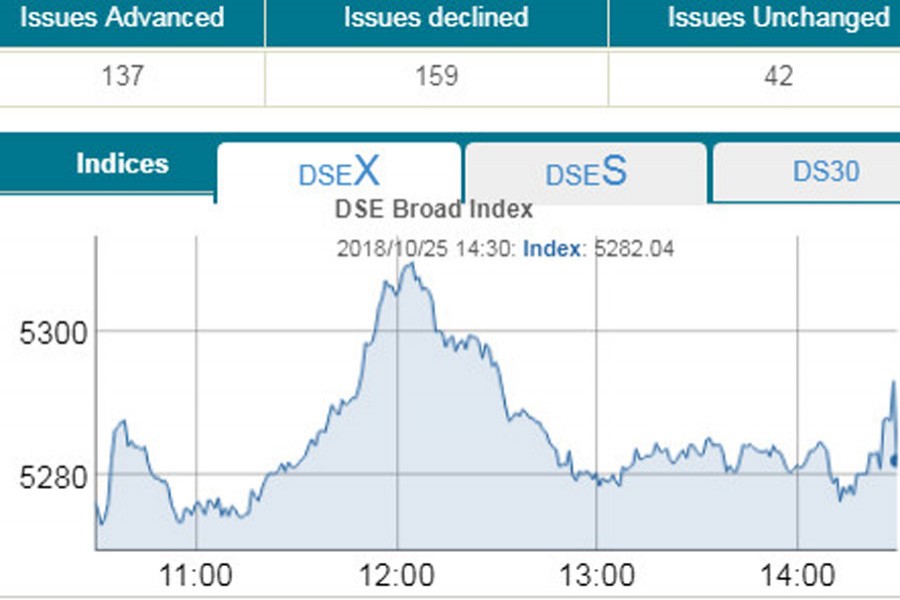Click the Indices section tab

[122, 164]
